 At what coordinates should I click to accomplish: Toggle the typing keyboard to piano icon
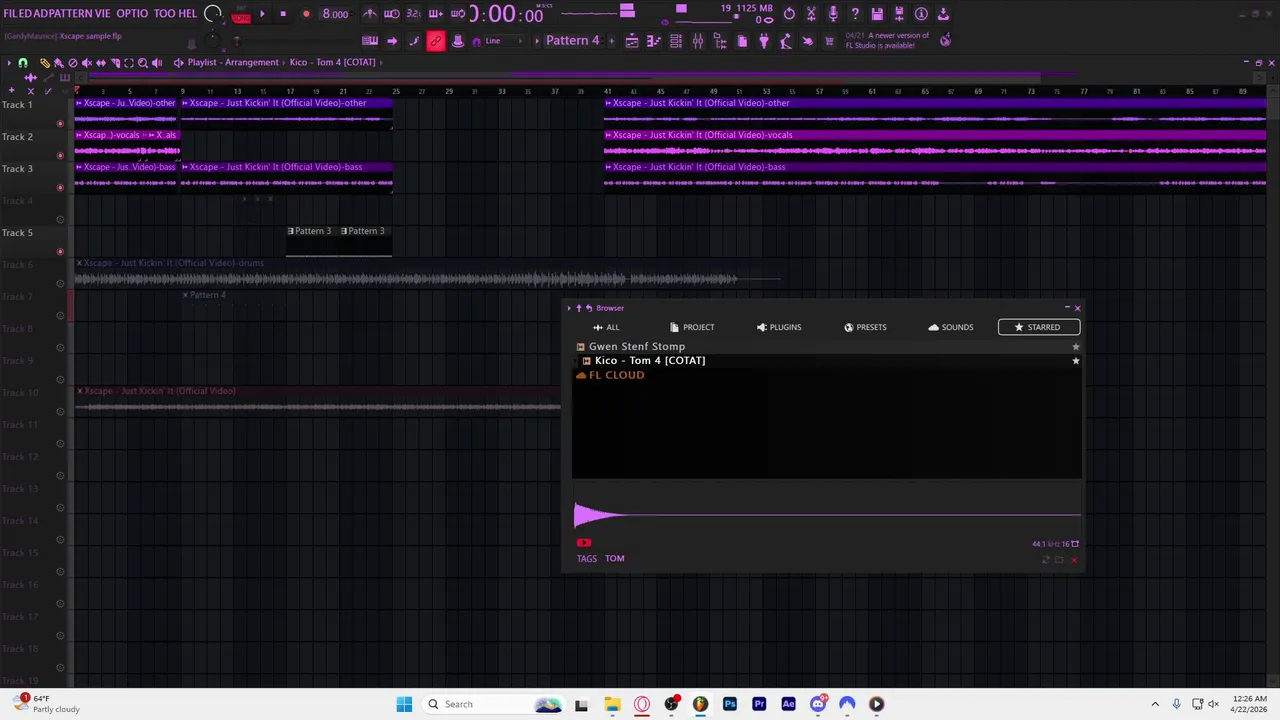click(x=370, y=41)
